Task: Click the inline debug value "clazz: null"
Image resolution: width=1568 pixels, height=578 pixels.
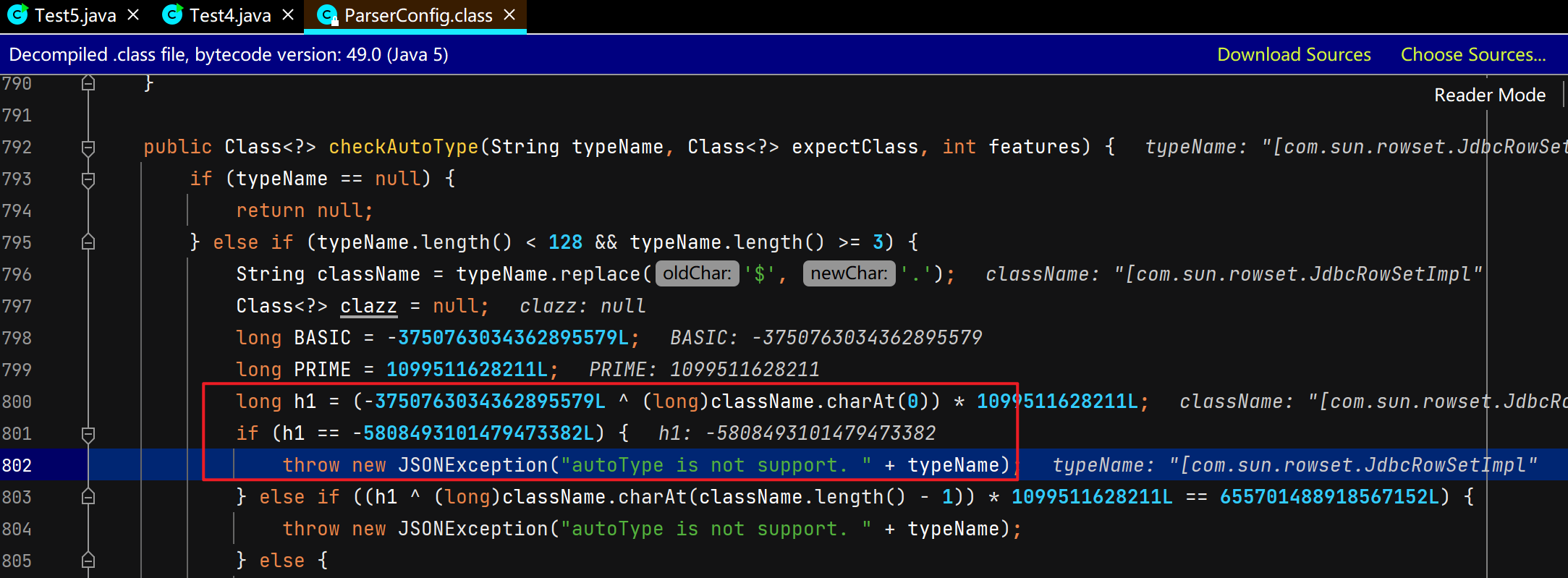Action: [582, 306]
